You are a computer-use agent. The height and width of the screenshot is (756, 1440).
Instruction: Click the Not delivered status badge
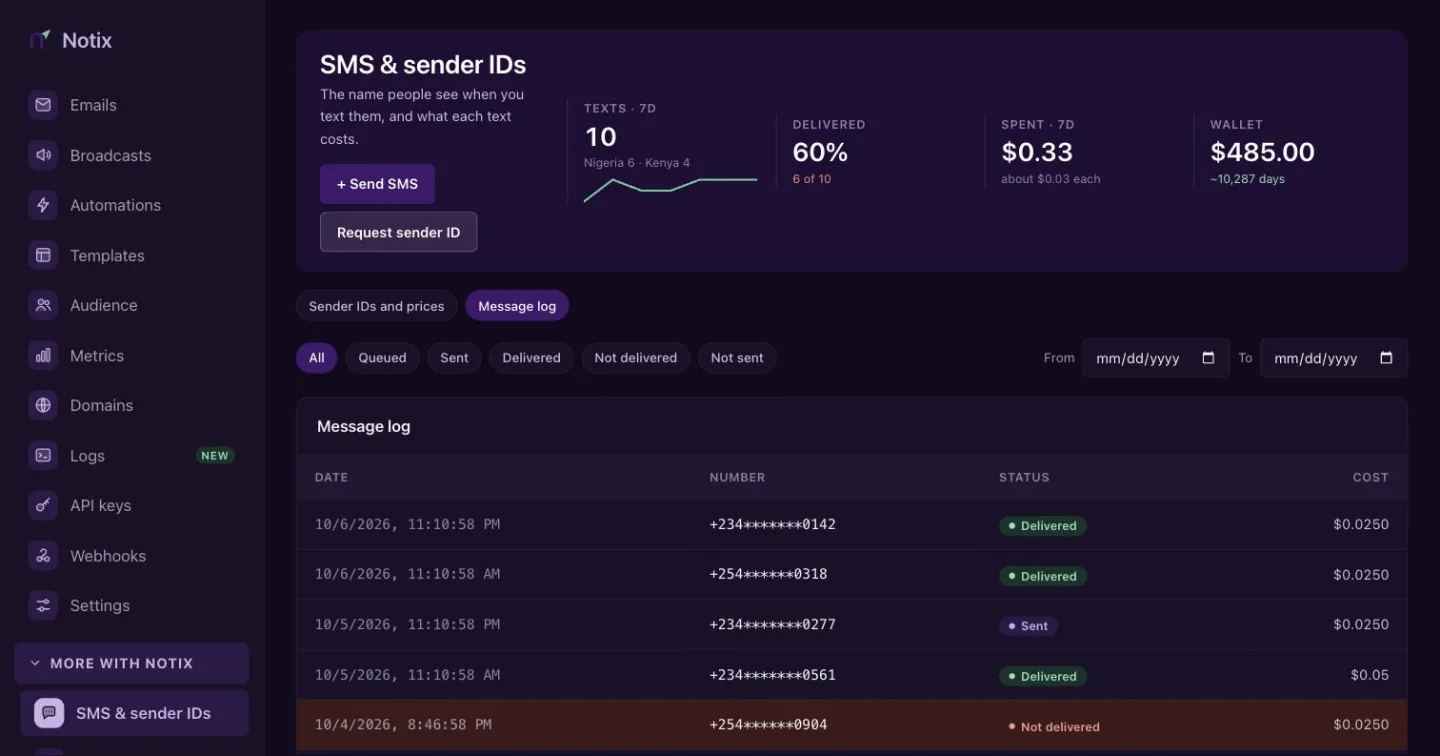pos(1053,727)
